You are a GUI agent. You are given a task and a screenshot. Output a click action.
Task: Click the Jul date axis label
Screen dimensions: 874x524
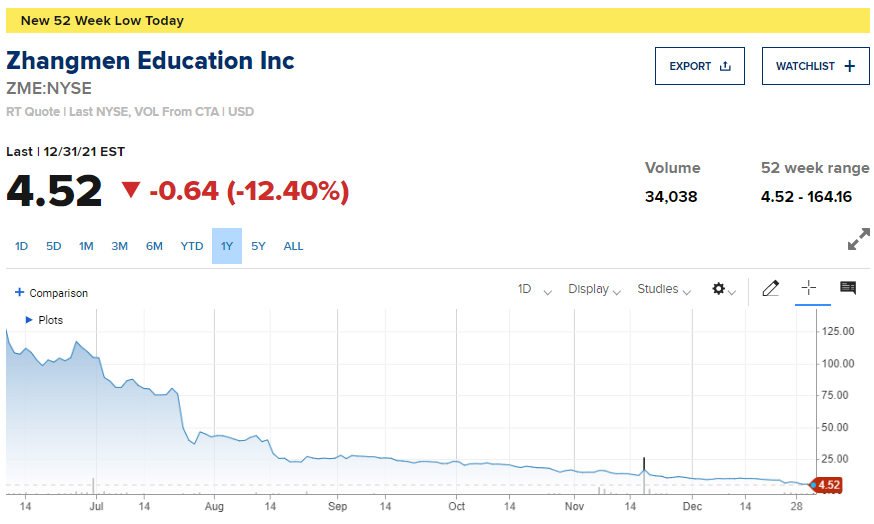[x=96, y=506]
